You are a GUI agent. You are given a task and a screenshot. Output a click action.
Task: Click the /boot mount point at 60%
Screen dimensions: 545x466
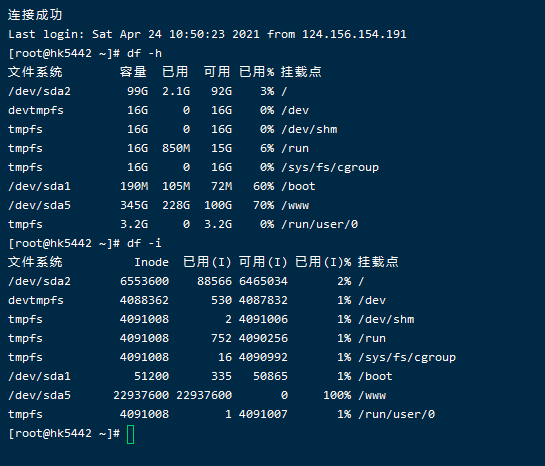(299, 186)
